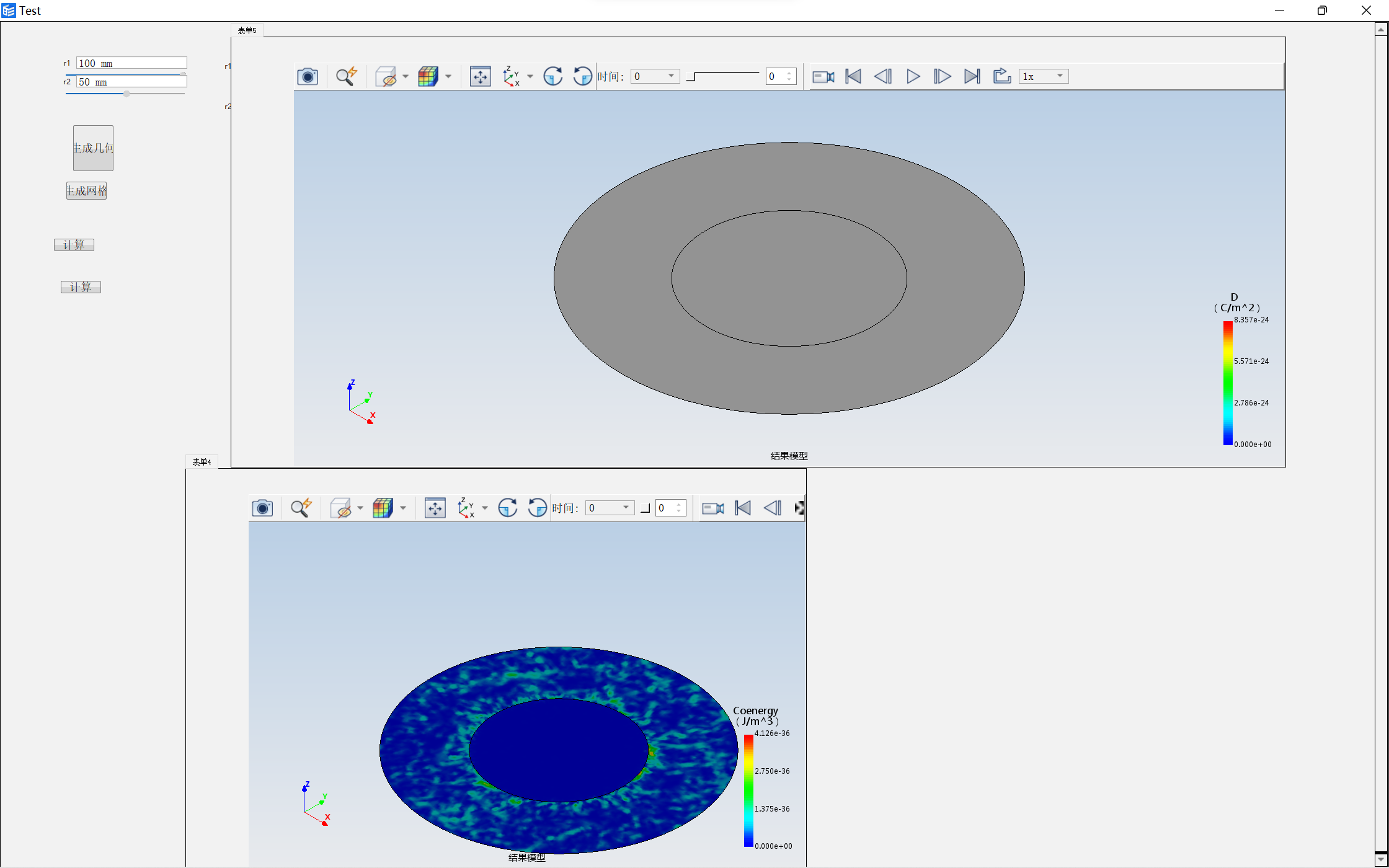Step back one frame in 表单4

[x=773, y=508]
